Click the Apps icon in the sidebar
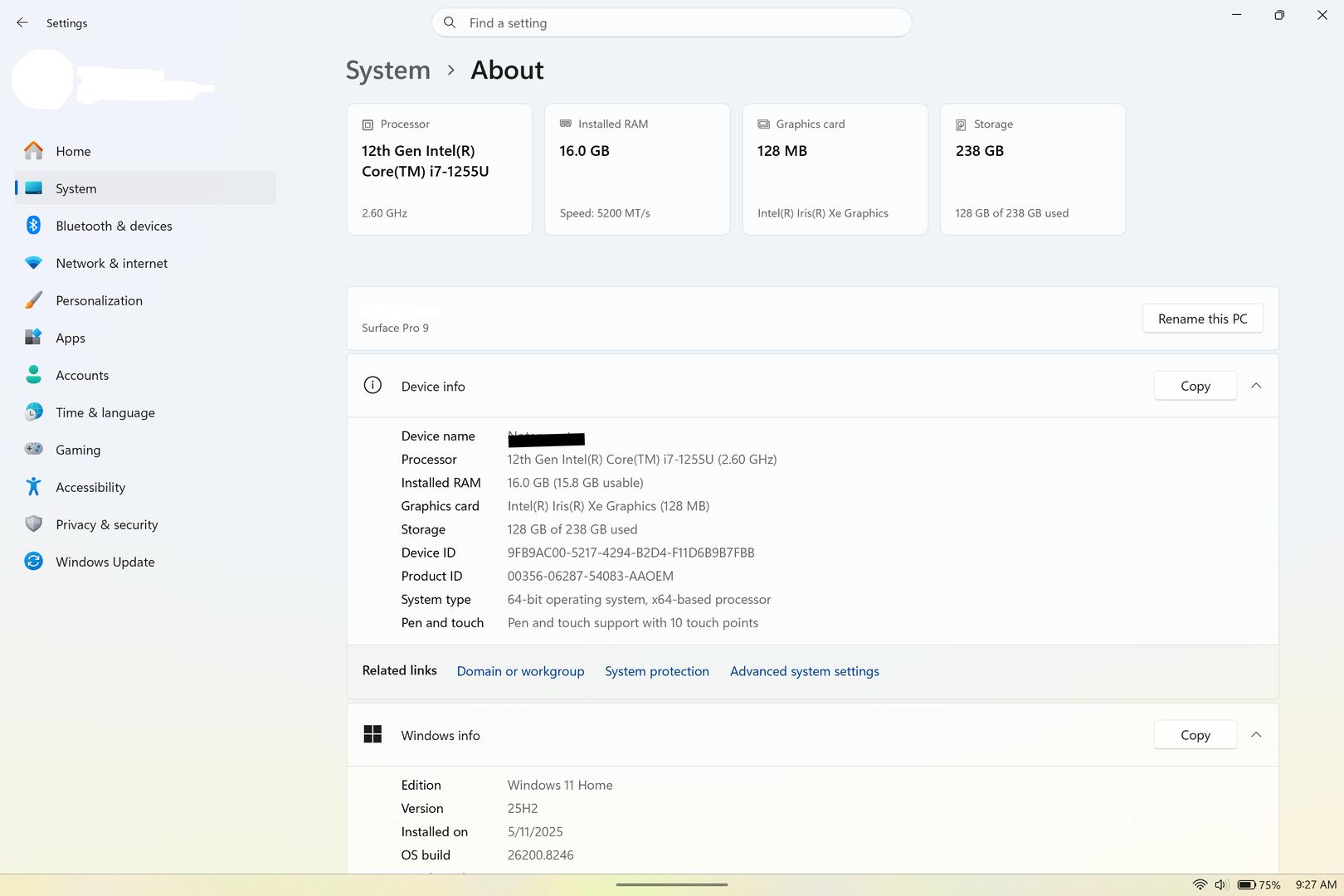1344x896 pixels. [33, 338]
